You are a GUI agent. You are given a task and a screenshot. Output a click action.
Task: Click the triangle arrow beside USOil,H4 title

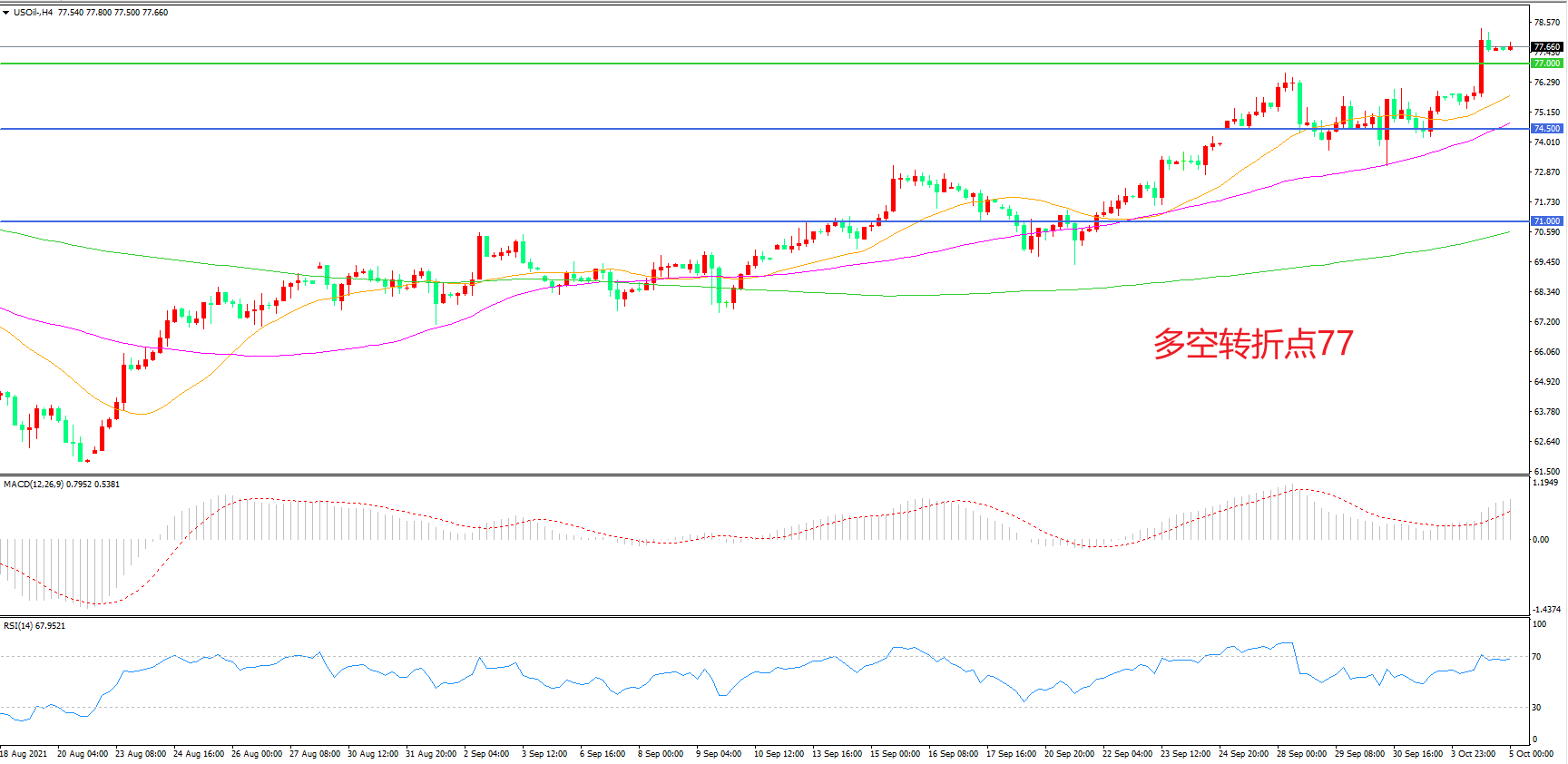click(5, 13)
